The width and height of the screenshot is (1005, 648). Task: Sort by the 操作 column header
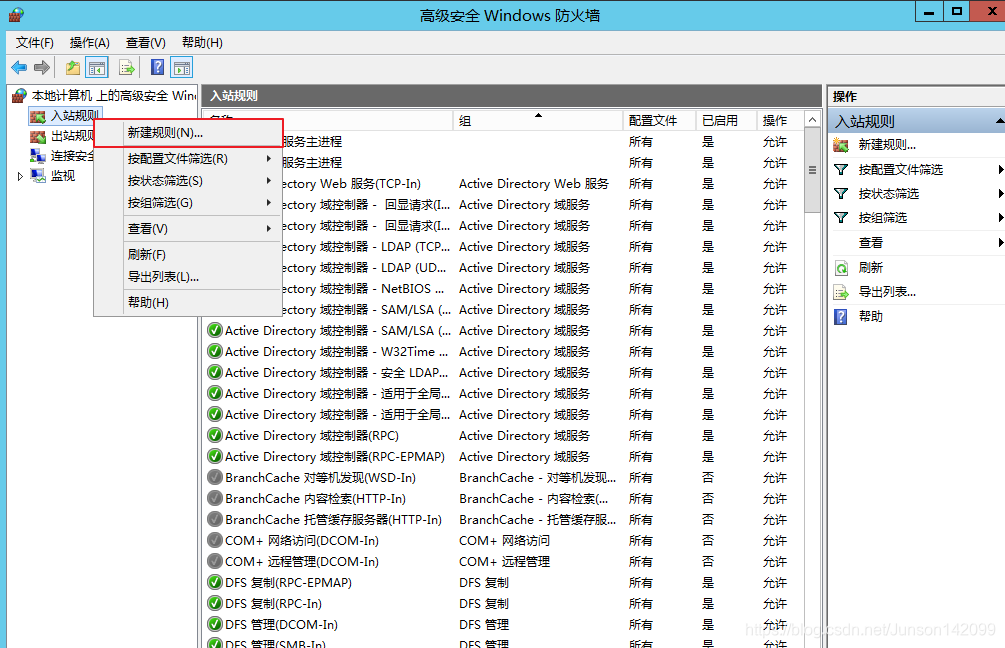click(x=780, y=120)
